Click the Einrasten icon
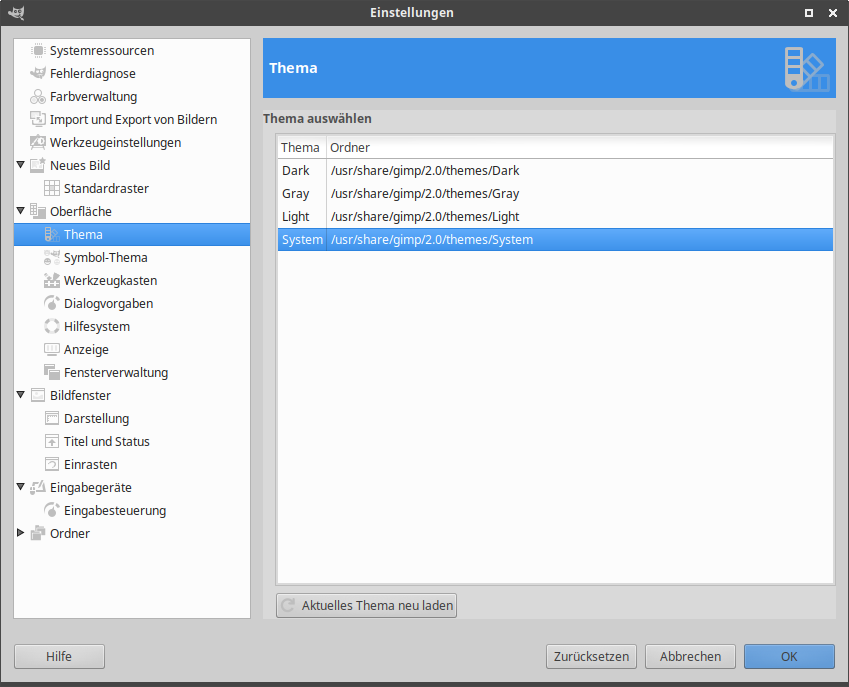Screen dimensions: 849x687 52,464
